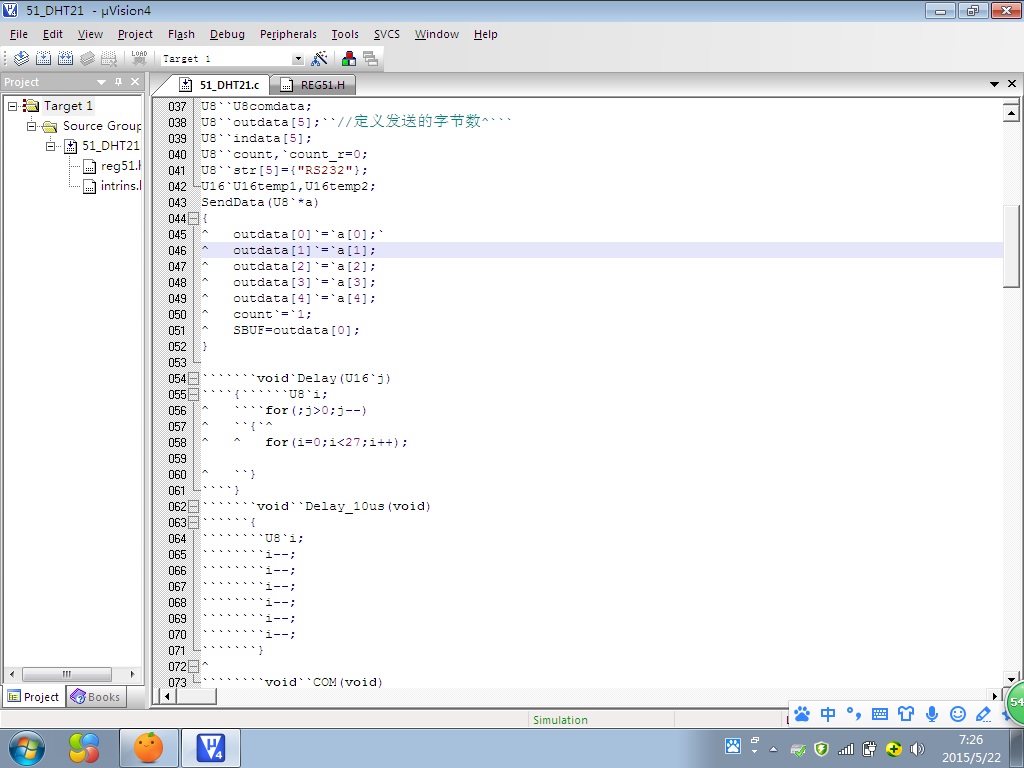This screenshot has height=768, width=1024.
Task: Click the Build target toolbar icon
Action: (43, 59)
